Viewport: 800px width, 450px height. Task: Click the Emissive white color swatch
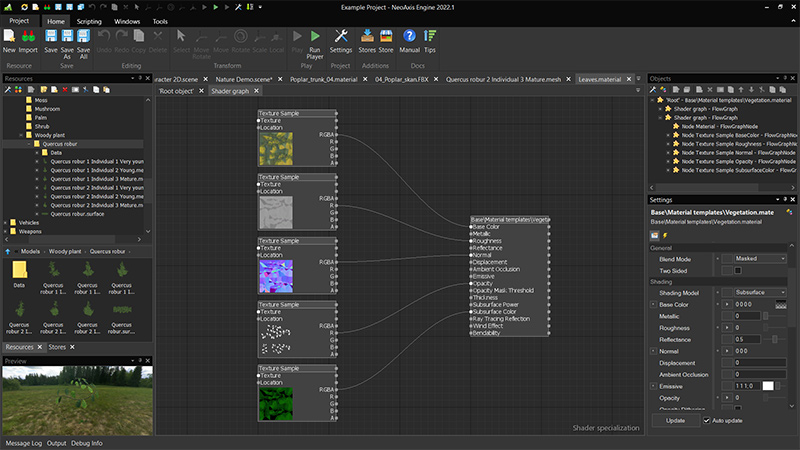(769, 386)
